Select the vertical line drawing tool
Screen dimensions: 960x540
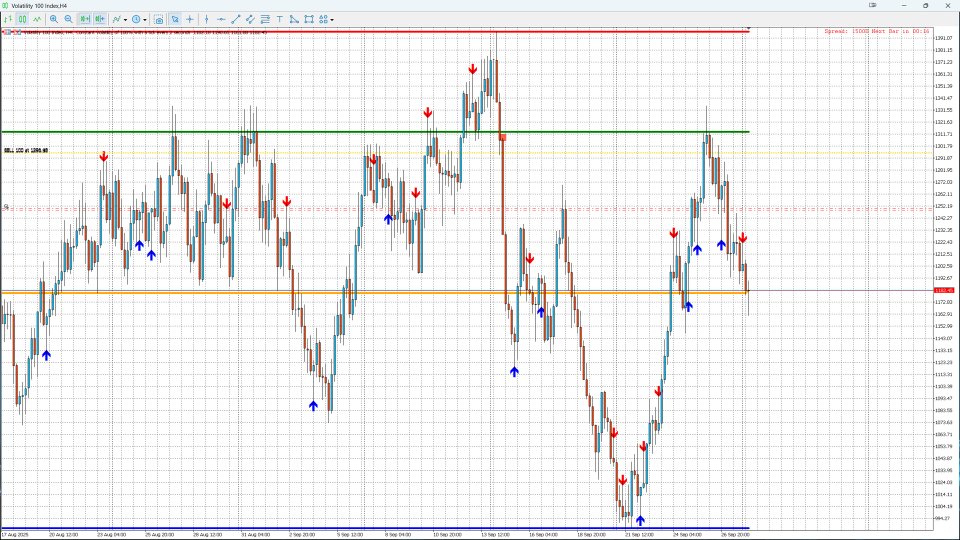tap(206, 20)
